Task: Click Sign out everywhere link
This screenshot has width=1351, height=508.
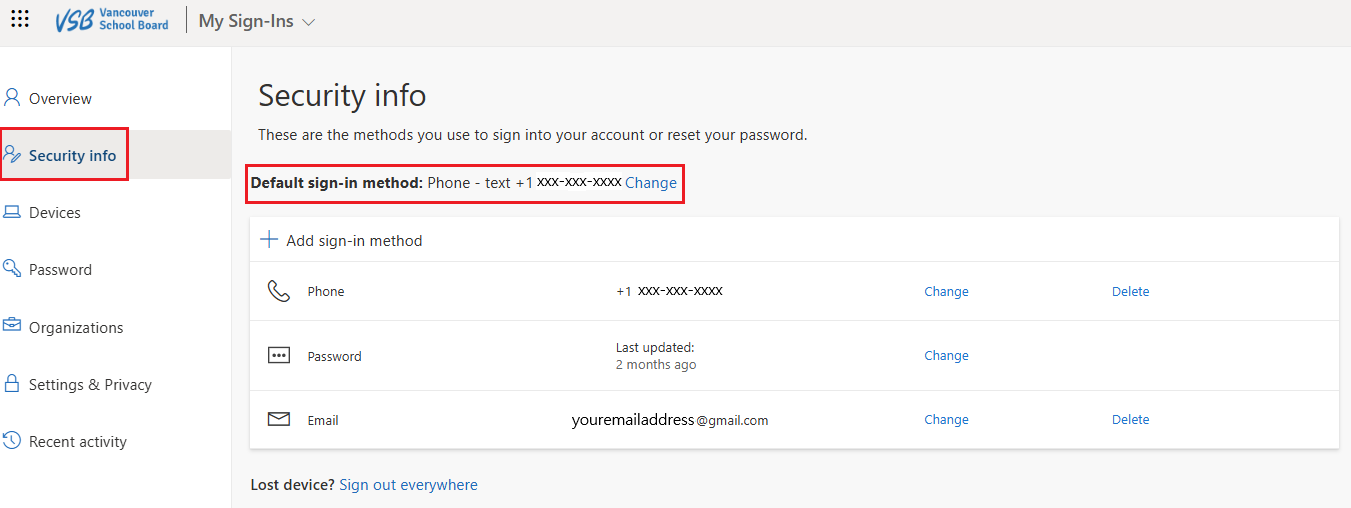Action: pyautogui.click(x=408, y=485)
